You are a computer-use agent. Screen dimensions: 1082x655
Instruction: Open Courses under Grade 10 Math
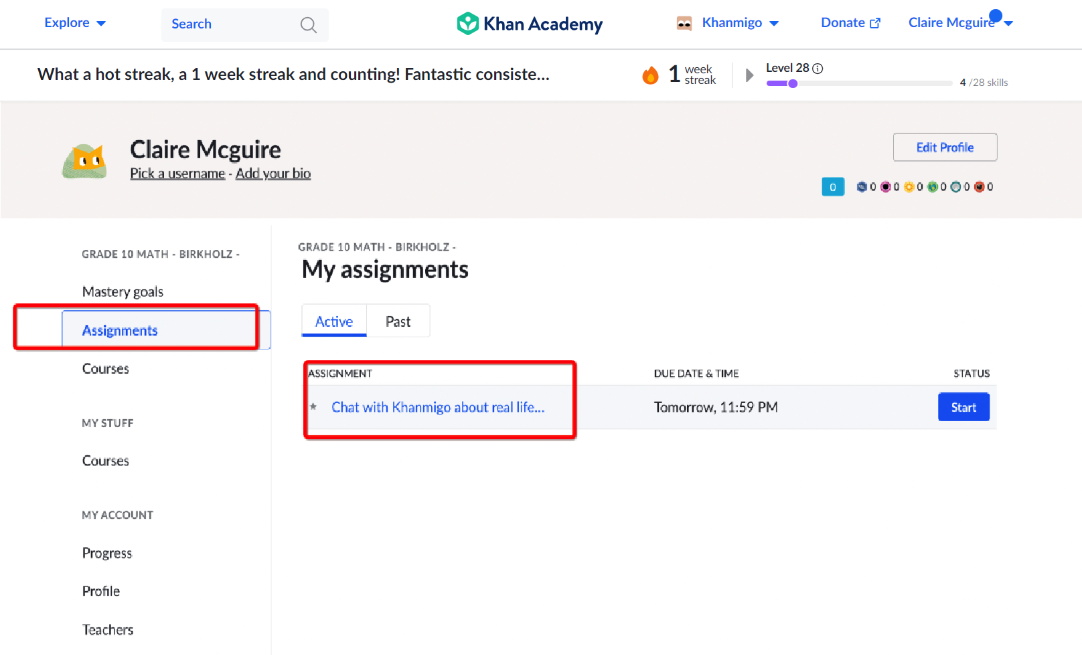106,369
